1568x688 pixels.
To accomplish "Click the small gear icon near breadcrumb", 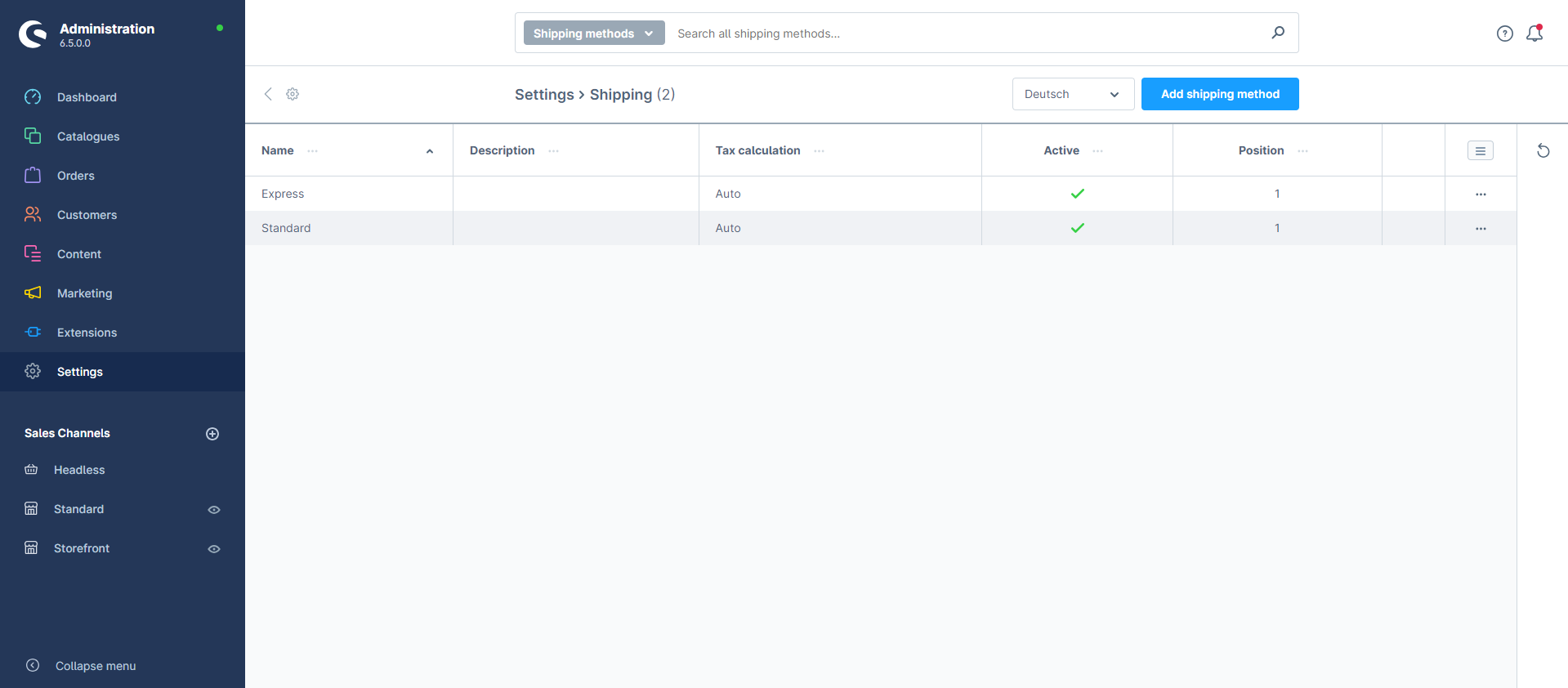I will (x=293, y=94).
